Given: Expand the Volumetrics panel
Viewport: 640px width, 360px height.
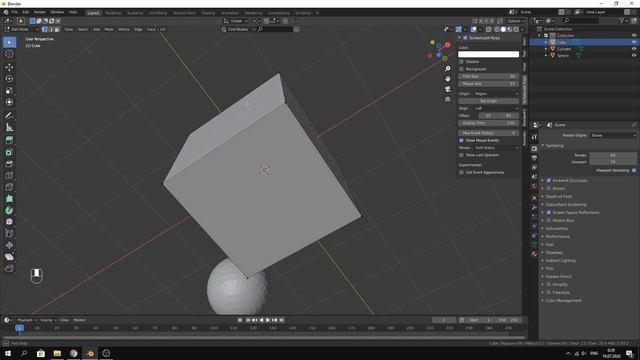Looking at the screenshot, I should tap(556, 229).
